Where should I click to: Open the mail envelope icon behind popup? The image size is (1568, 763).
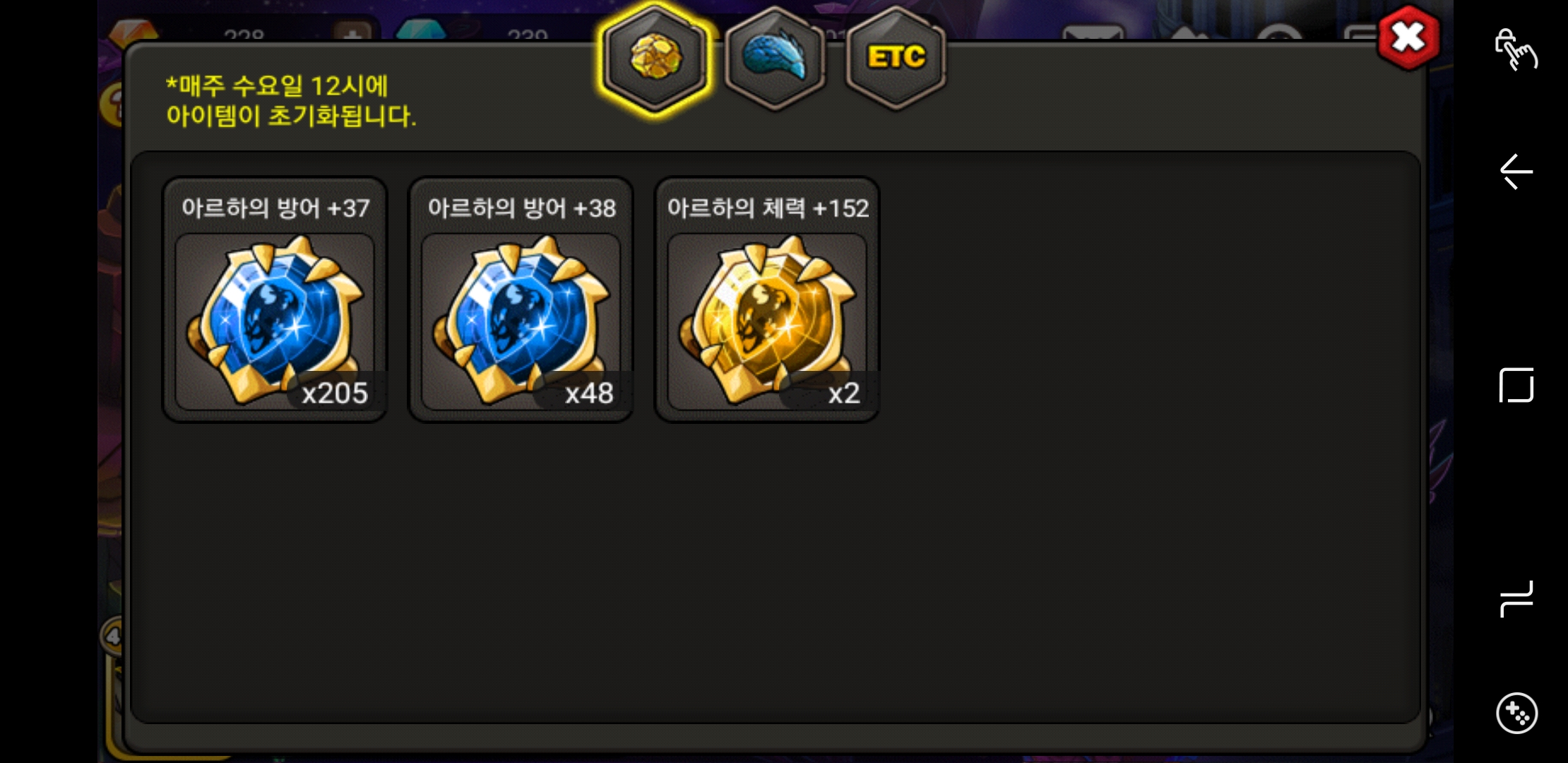pyautogui.click(x=1093, y=34)
